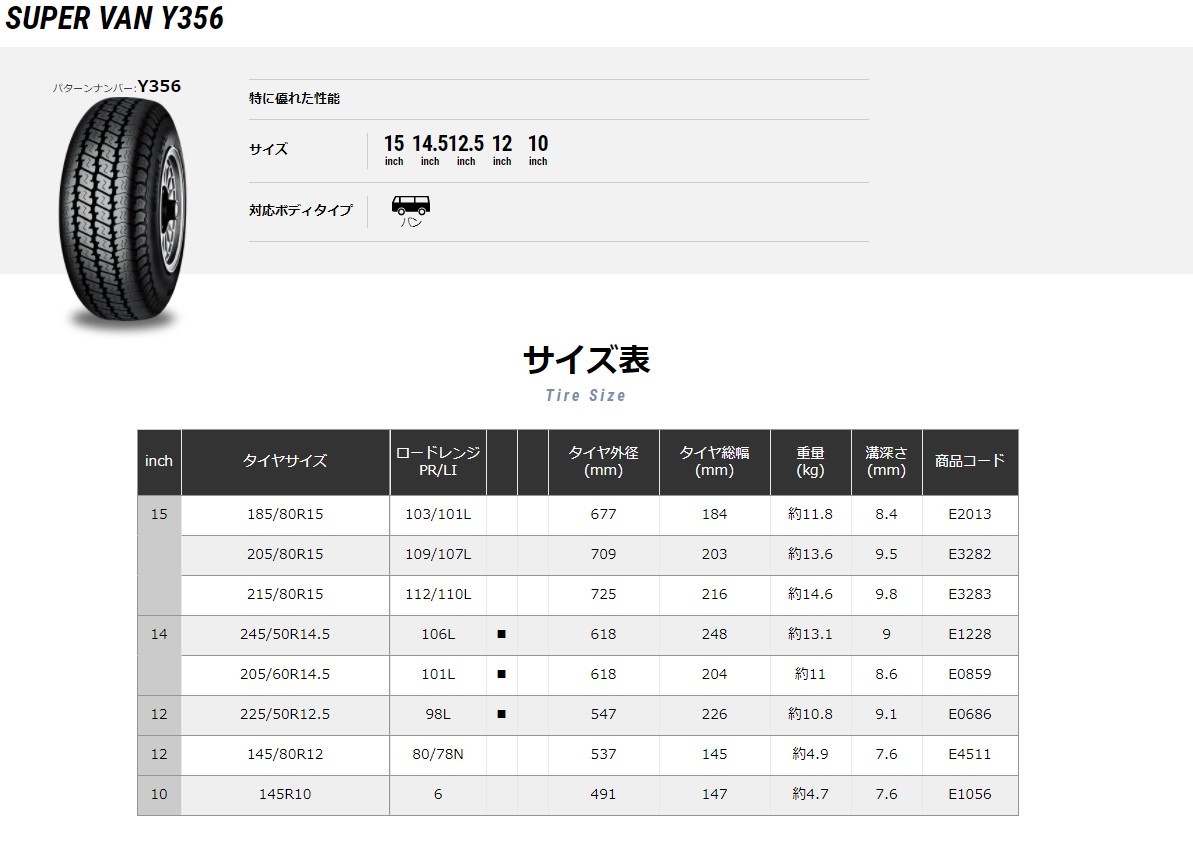Click the SUPER VAN Y356 title
Viewport: 1193px width, 844px height.
click(115, 18)
